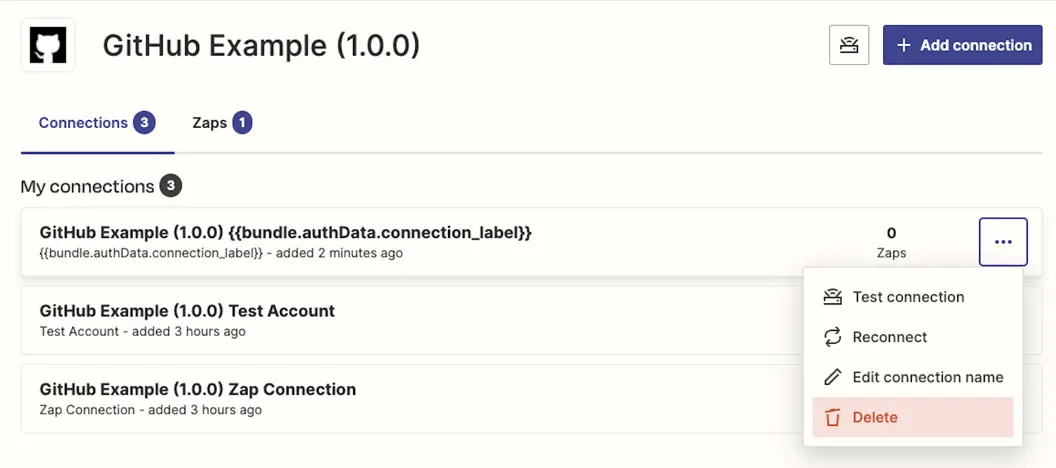Click the GitHub app logo icon
The width and height of the screenshot is (1056, 468).
[48, 45]
